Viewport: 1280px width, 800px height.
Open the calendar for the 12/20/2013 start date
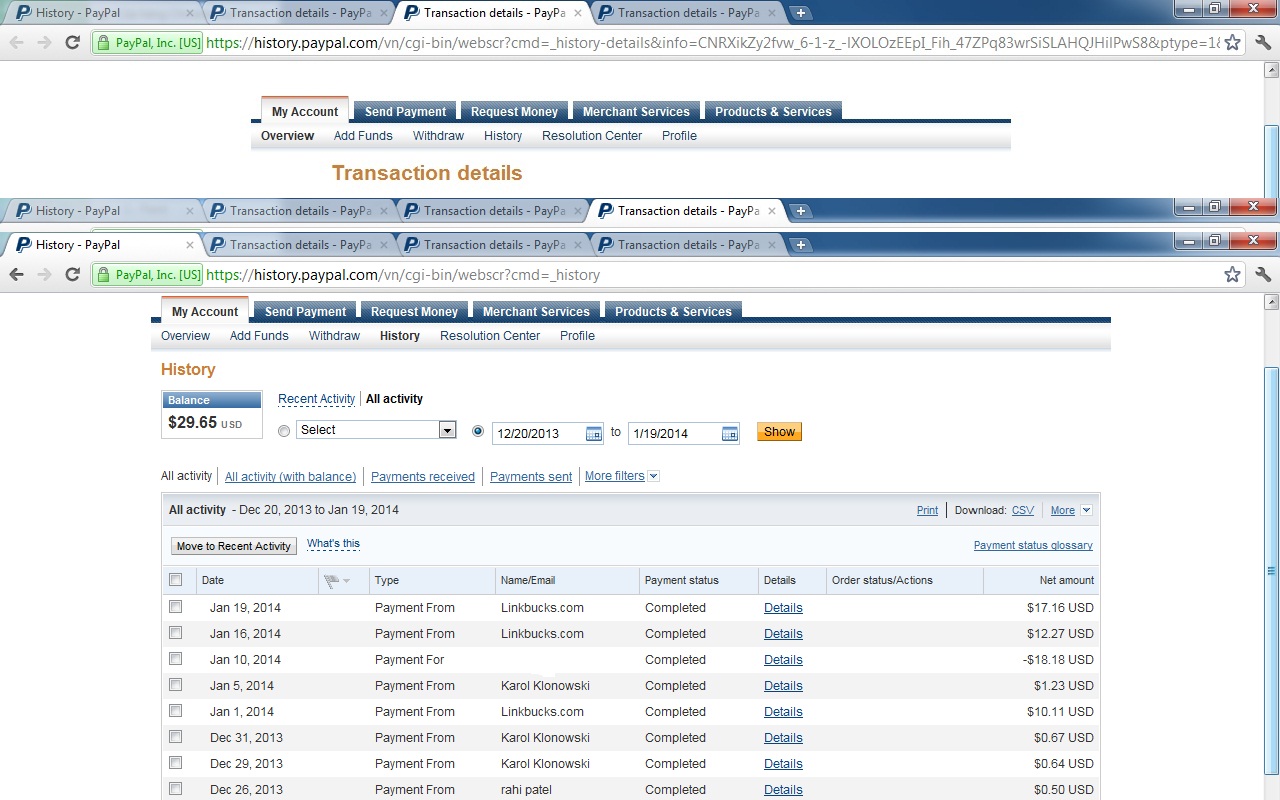click(x=594, y=433)
